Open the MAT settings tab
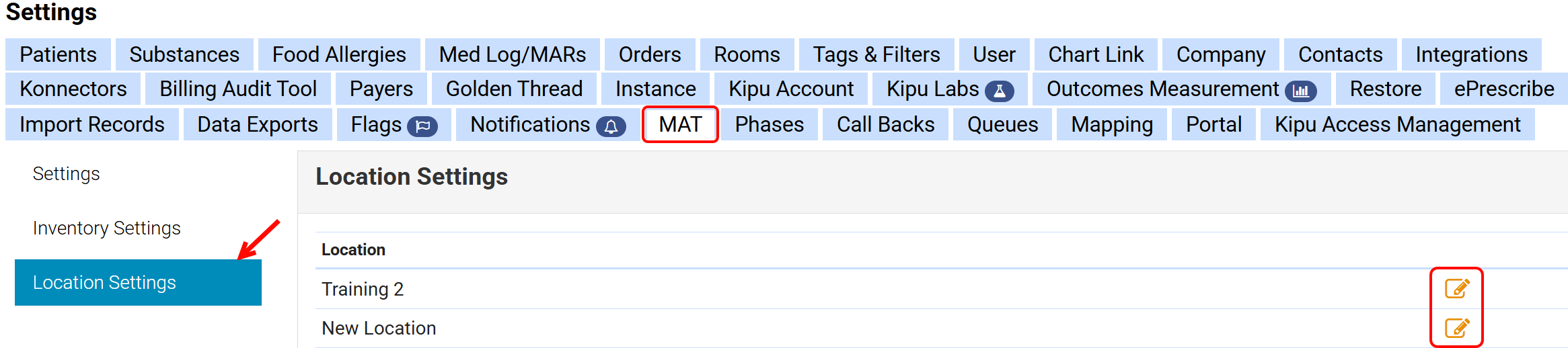The height and width of the screenshot is (348, 1568). (680, 124)
